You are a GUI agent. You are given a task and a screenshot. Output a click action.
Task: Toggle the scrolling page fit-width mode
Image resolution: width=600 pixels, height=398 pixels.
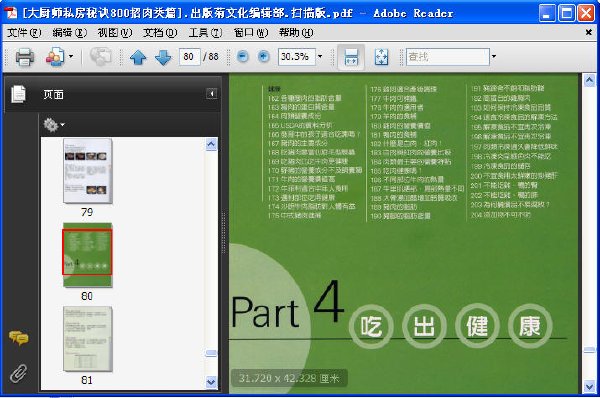[x=351, y=57]
